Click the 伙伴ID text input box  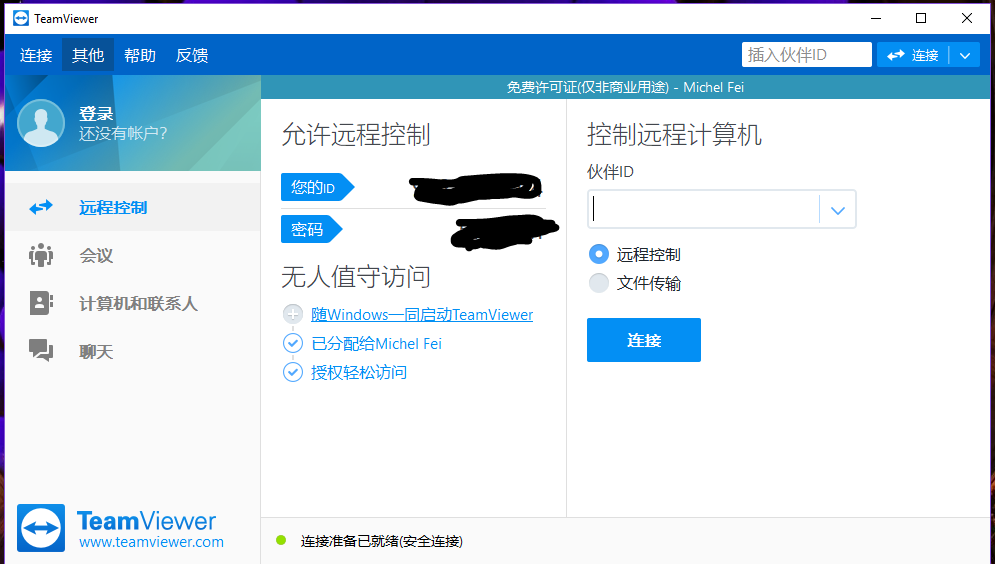(x=704, y=209)
